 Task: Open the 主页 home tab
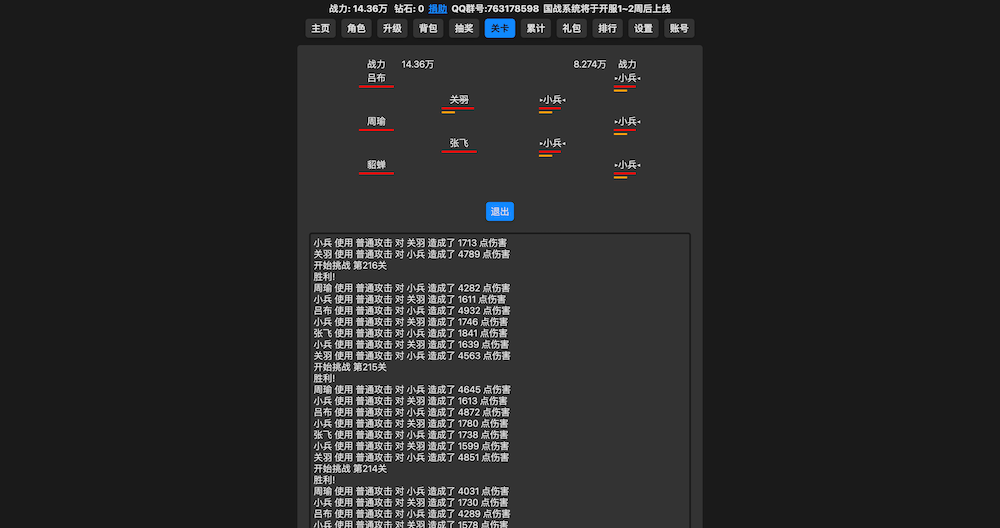[x=320, y=28]
